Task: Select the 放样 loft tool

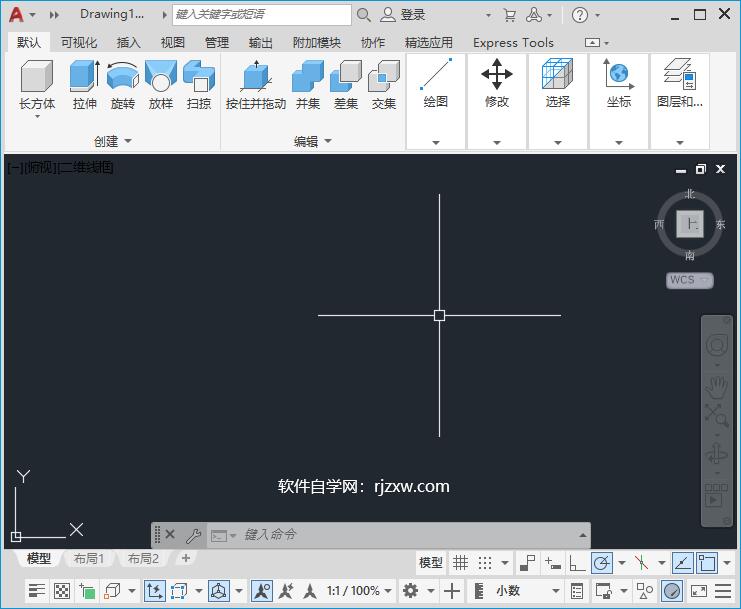Action: [x=161, y=85]
